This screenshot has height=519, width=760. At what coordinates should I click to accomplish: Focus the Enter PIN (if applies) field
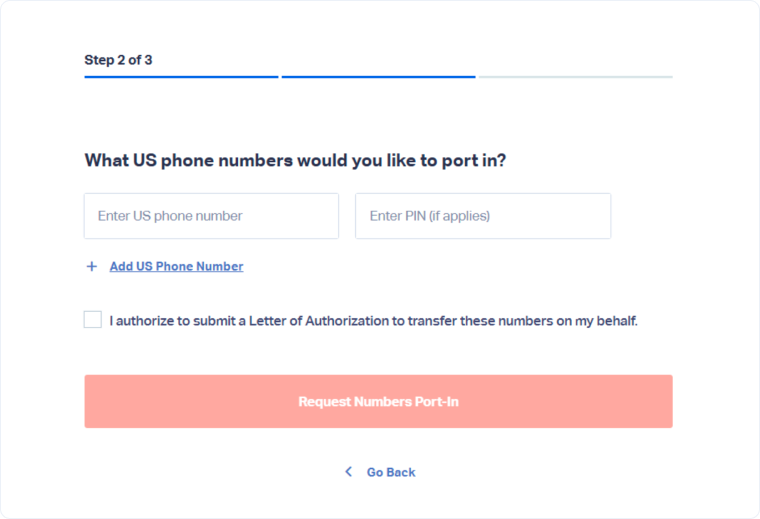482,216
